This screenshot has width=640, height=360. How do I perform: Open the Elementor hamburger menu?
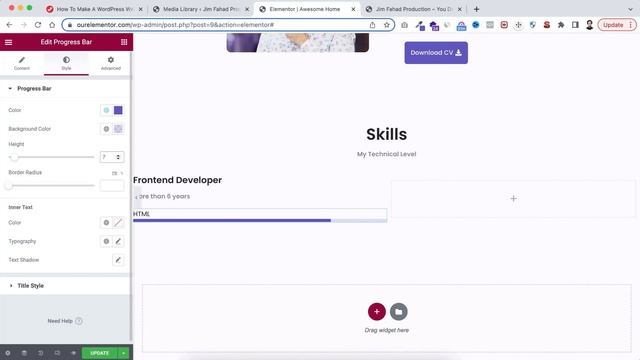(9, 42)
